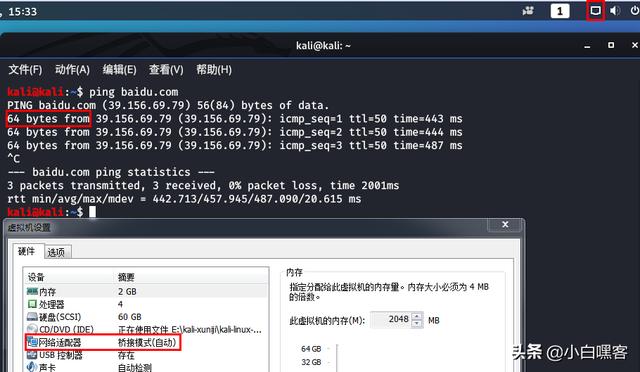The height and width of the screenshot is (372, 640).
Task: Switch to the 硬件 tab
Action: 27,251
